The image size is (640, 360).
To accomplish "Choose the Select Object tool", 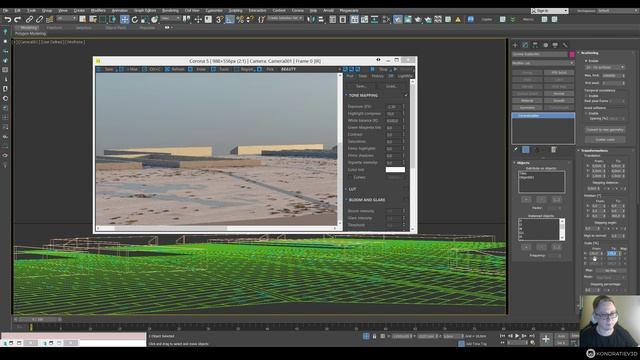I will click(83, 19).
